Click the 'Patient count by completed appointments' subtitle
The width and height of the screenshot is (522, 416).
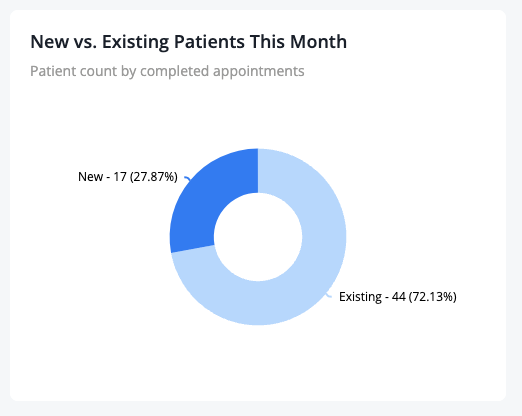click(x=167, y=71)
